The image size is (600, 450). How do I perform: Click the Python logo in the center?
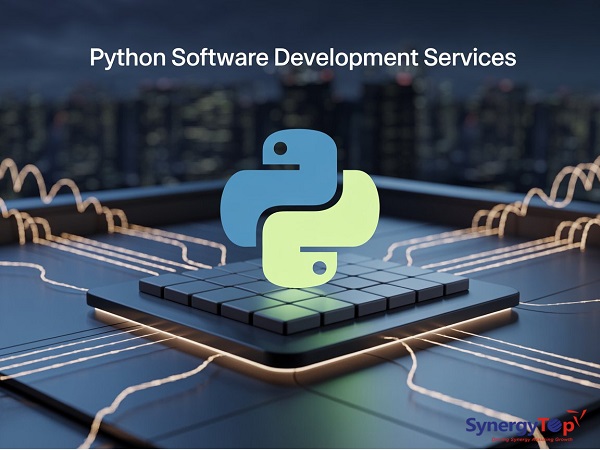click(300, 208)
